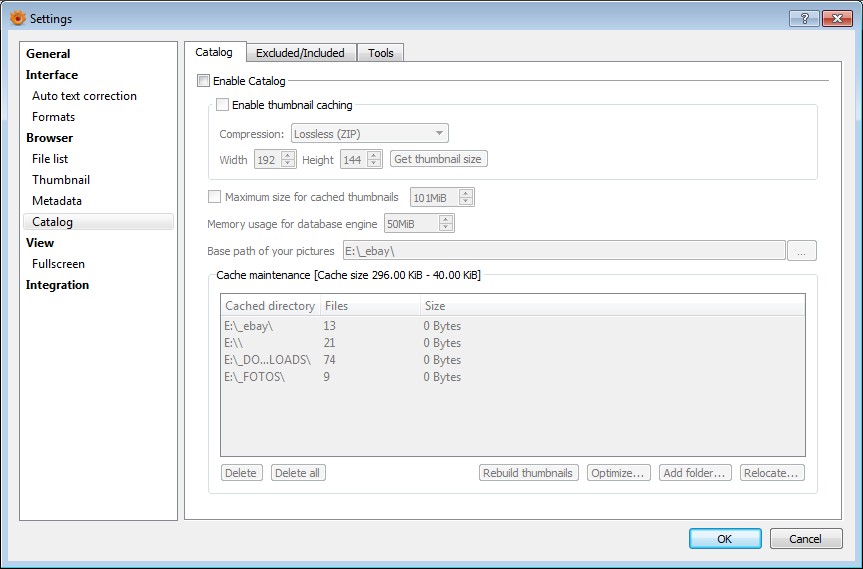Open the Compression Lossless (ZIP) dropdown
Screen dimensions: 863x569
[369, 133]
